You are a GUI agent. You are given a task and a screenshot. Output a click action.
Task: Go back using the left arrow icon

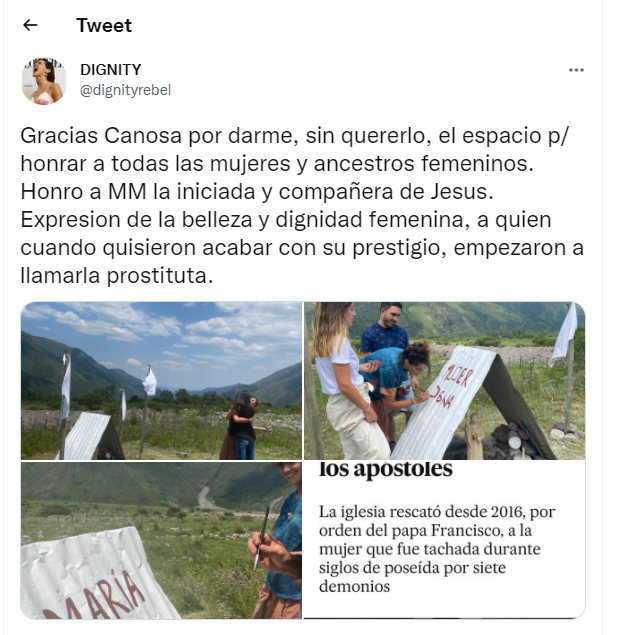30,26
